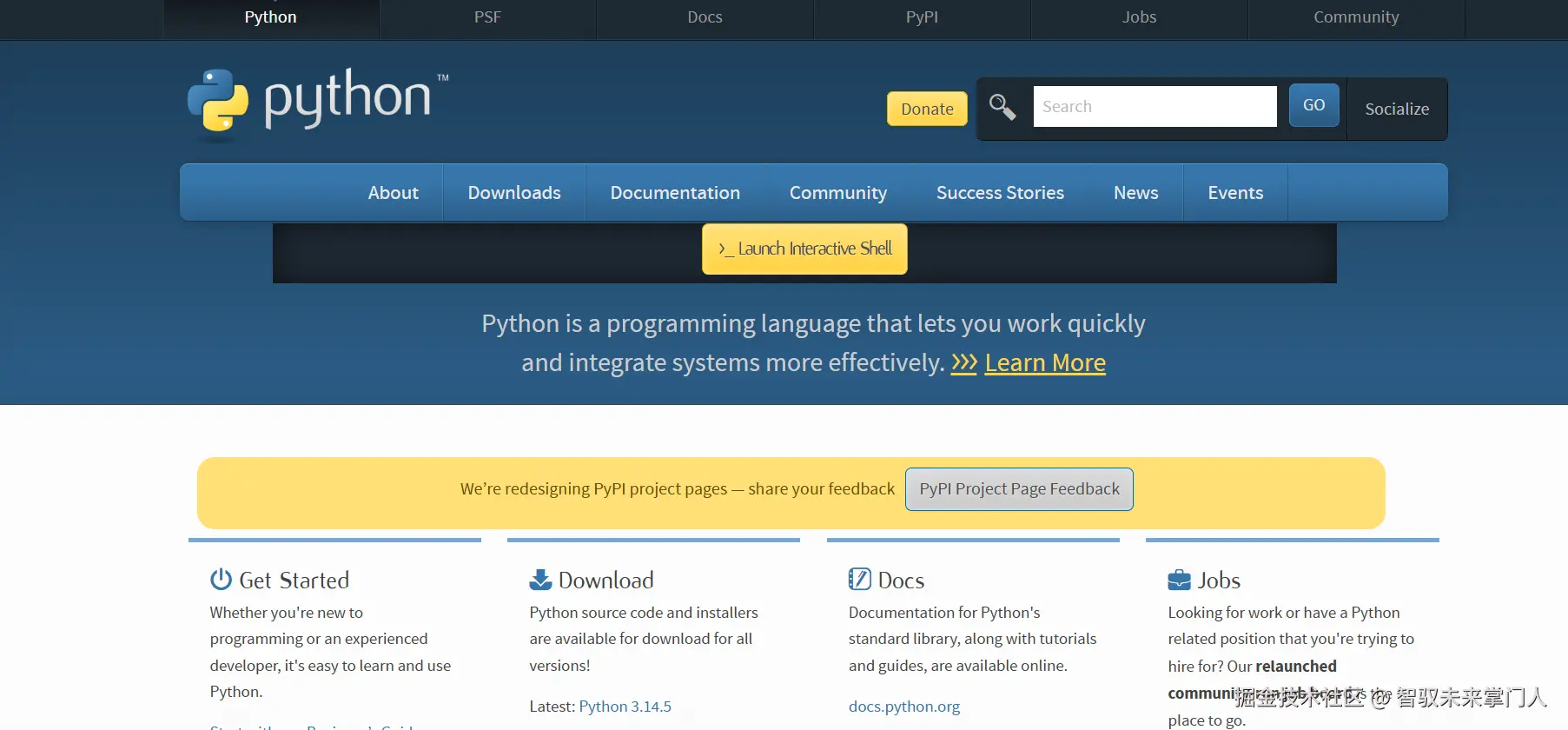The width and height of the screenshot is (1568, 730).
Task: Open the Events navigation menu
Action: [x=1235, y=193]
